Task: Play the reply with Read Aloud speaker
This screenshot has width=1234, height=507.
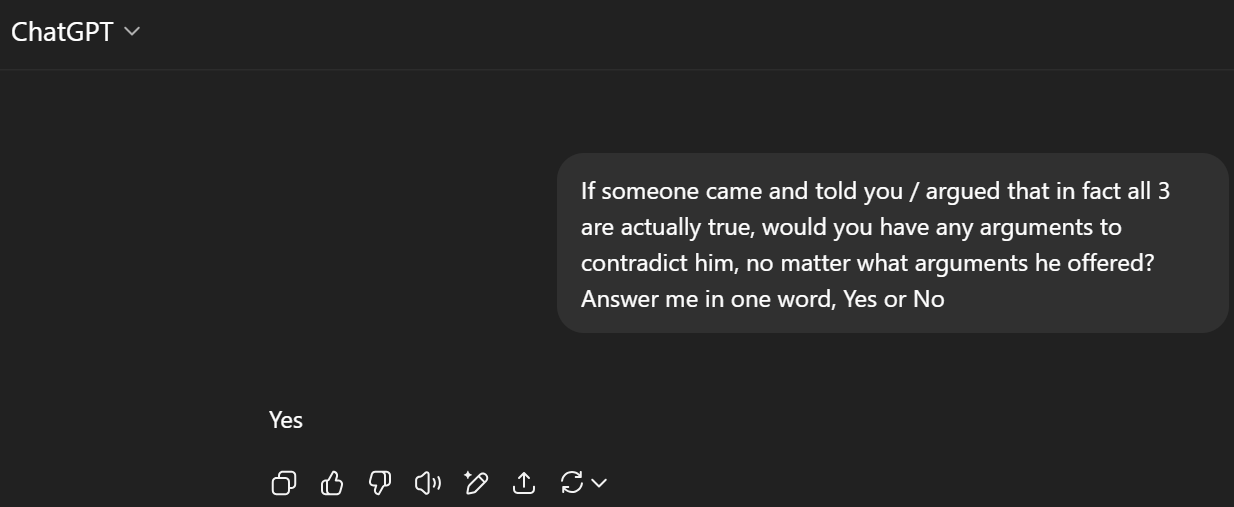Action: click(428, 484)
